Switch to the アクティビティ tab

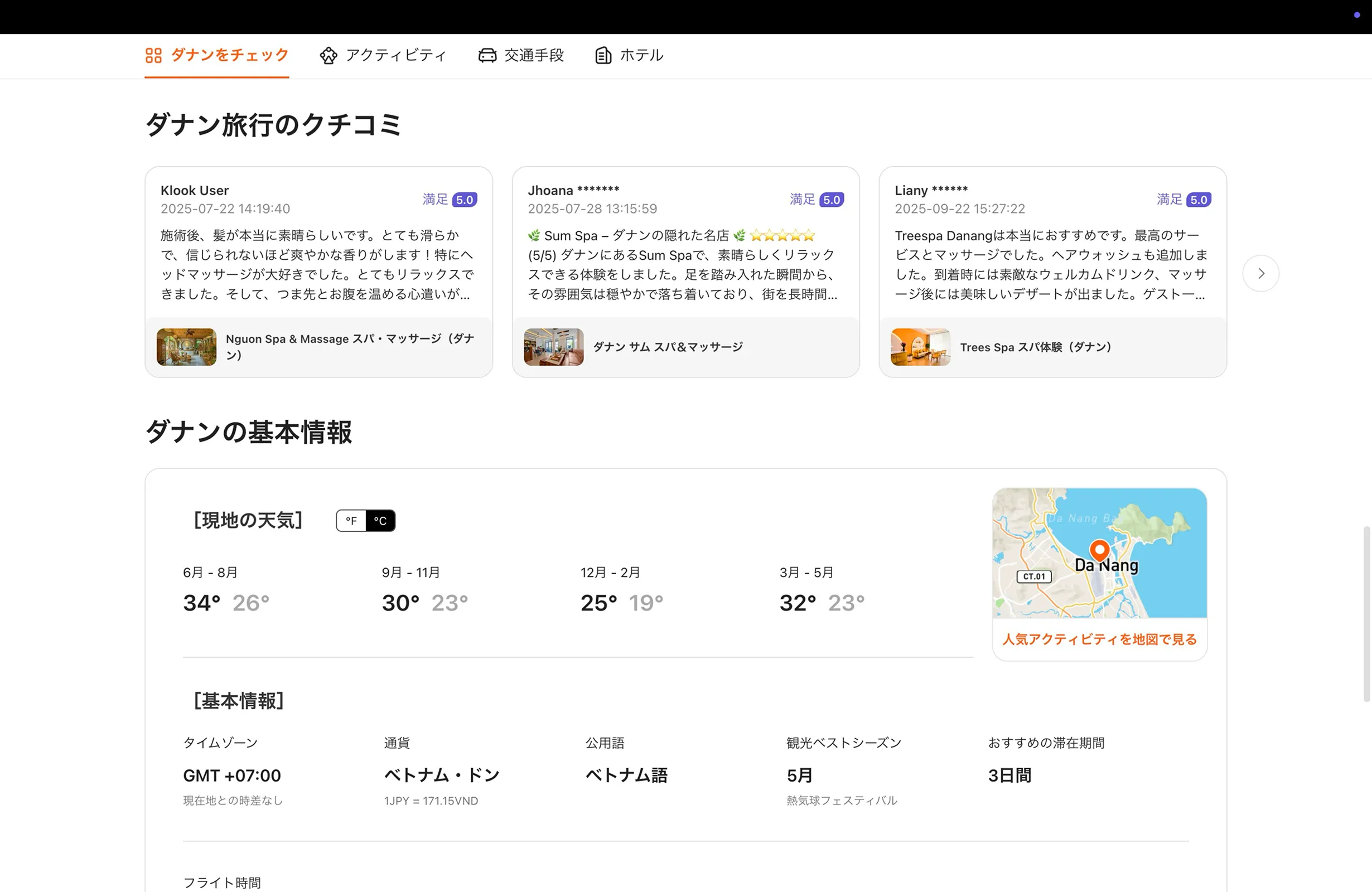pyautogui.click(x=383, y=55)
